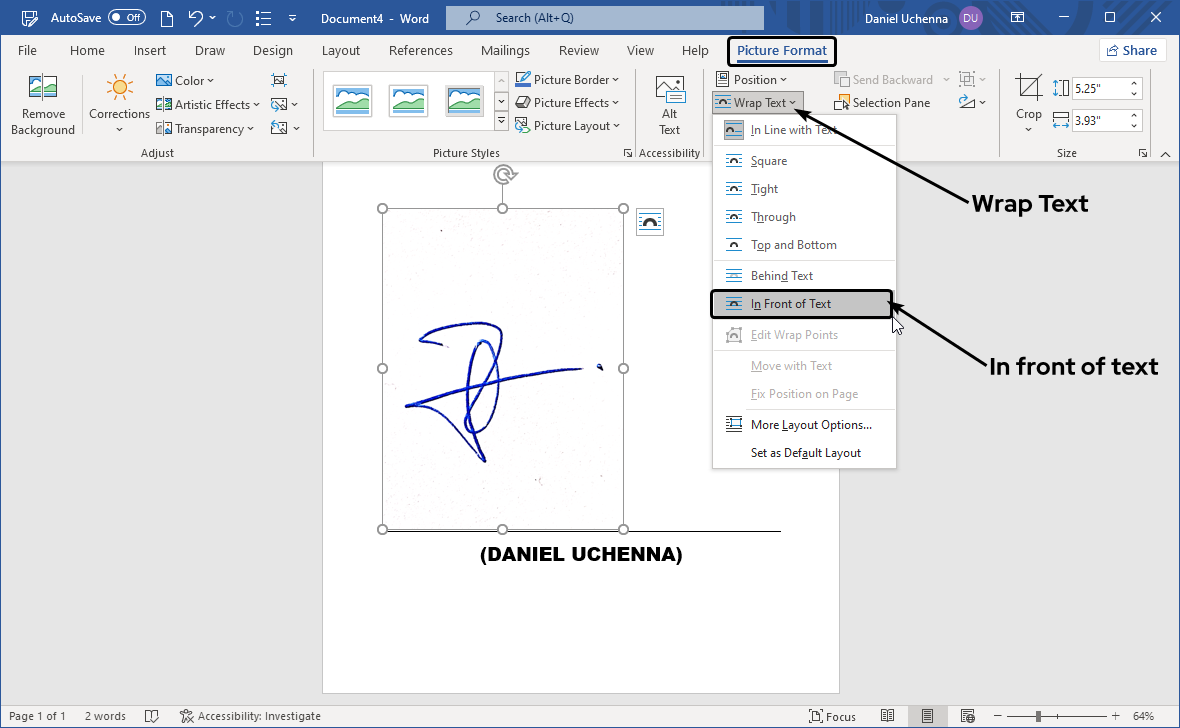The image size is (1180, 728).
Task: Switch to the Picture Format tab
Action: pyautogui.click(x=781, y=50)
